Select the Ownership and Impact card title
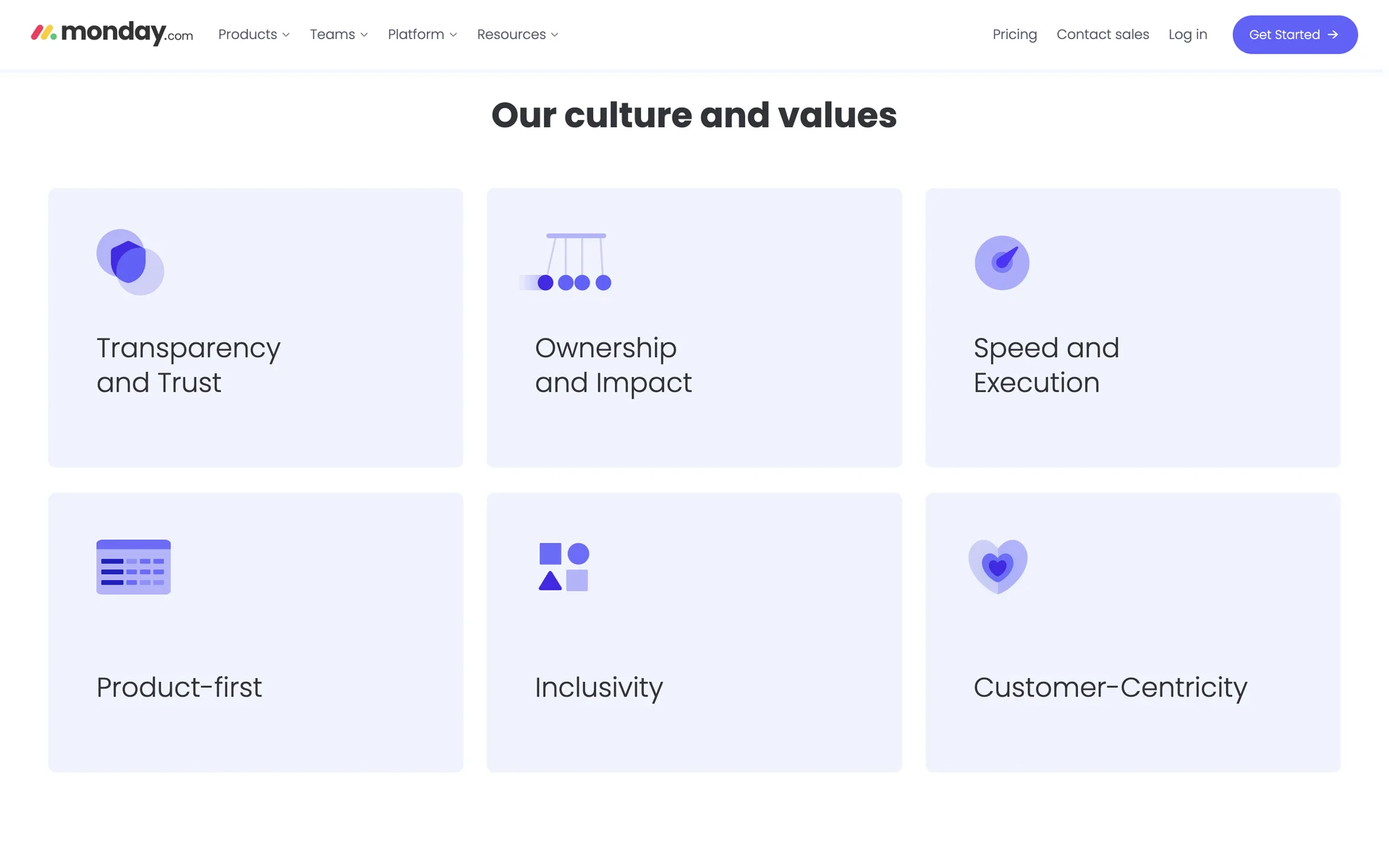 click(x=613, y=365)
